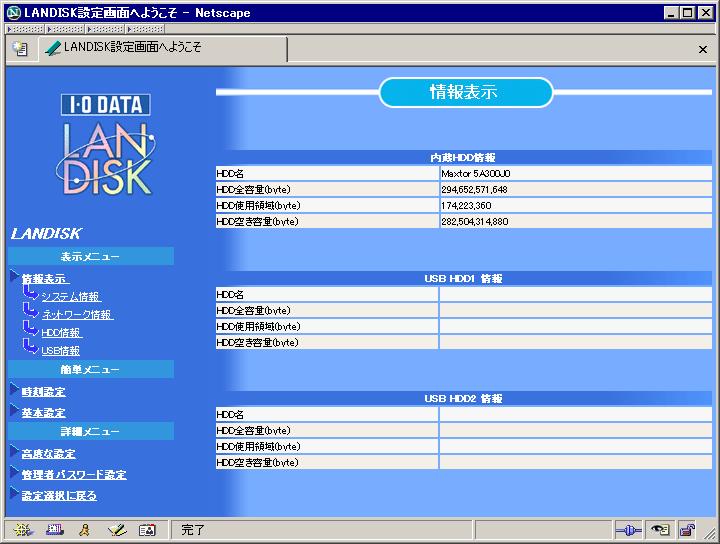Open the システム情報 link
Screen dimensions: 720x544
pos(71,297)
